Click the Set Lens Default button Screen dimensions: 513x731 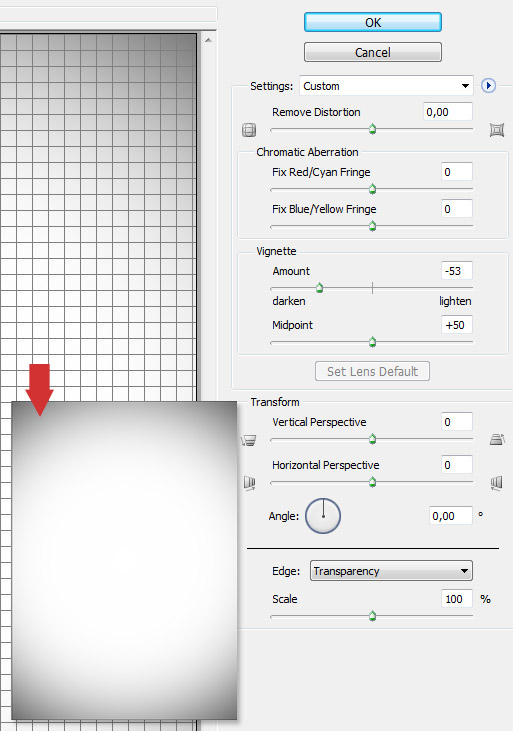(372, 371)
